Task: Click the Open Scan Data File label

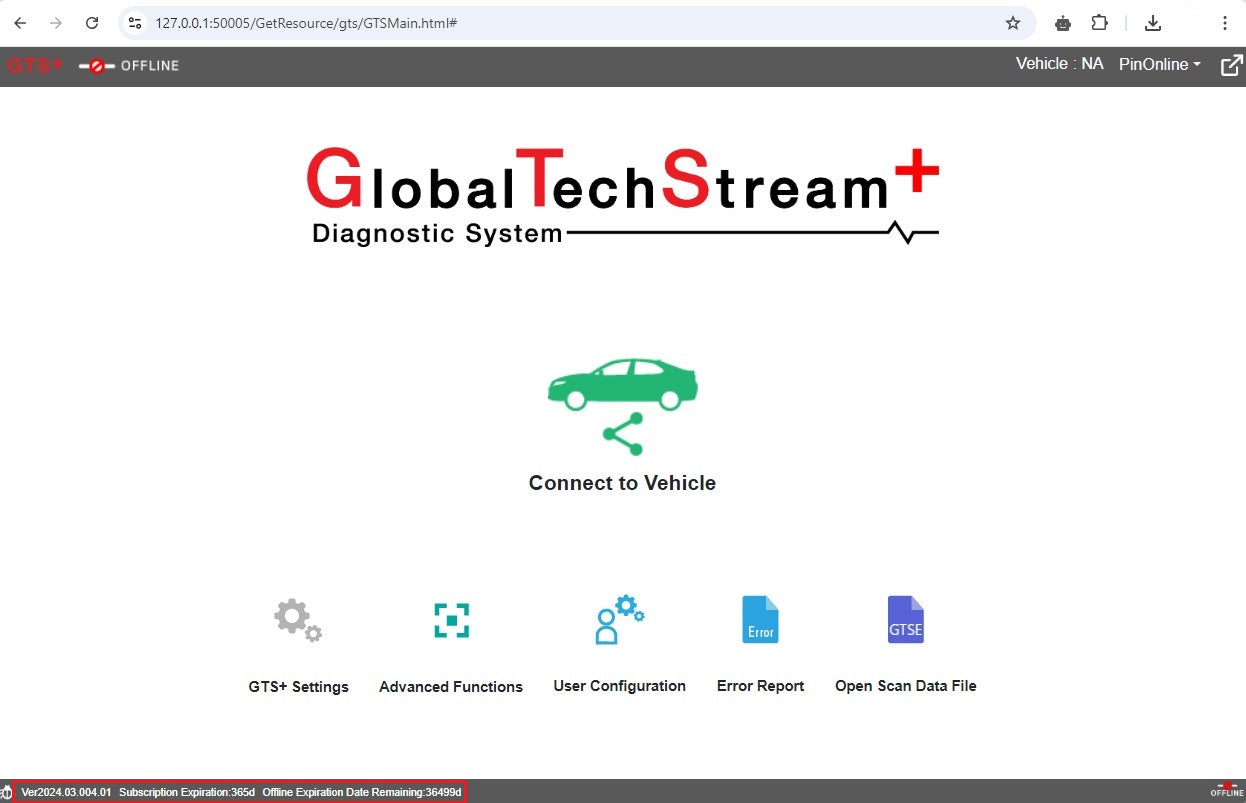Action: [x=906, y=686]
